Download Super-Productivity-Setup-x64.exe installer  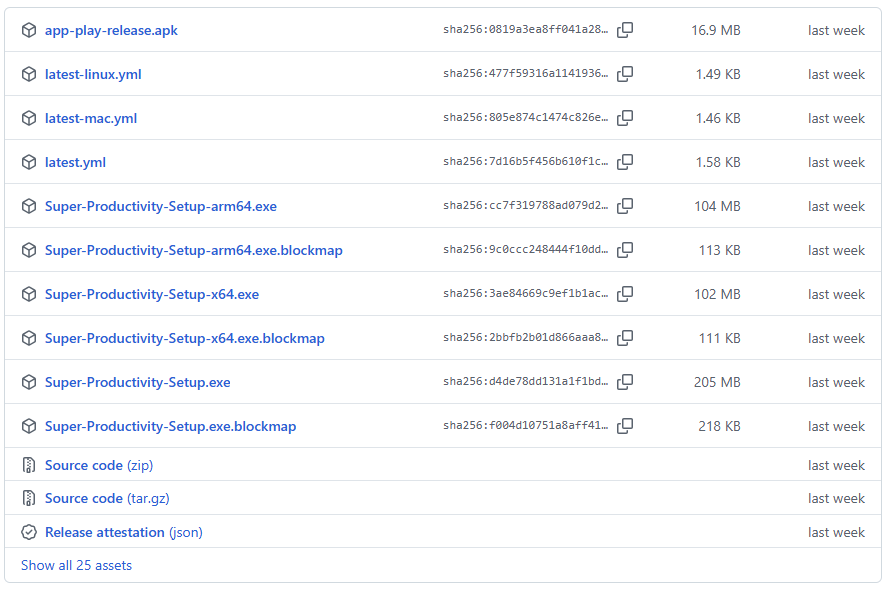(152, 294)
